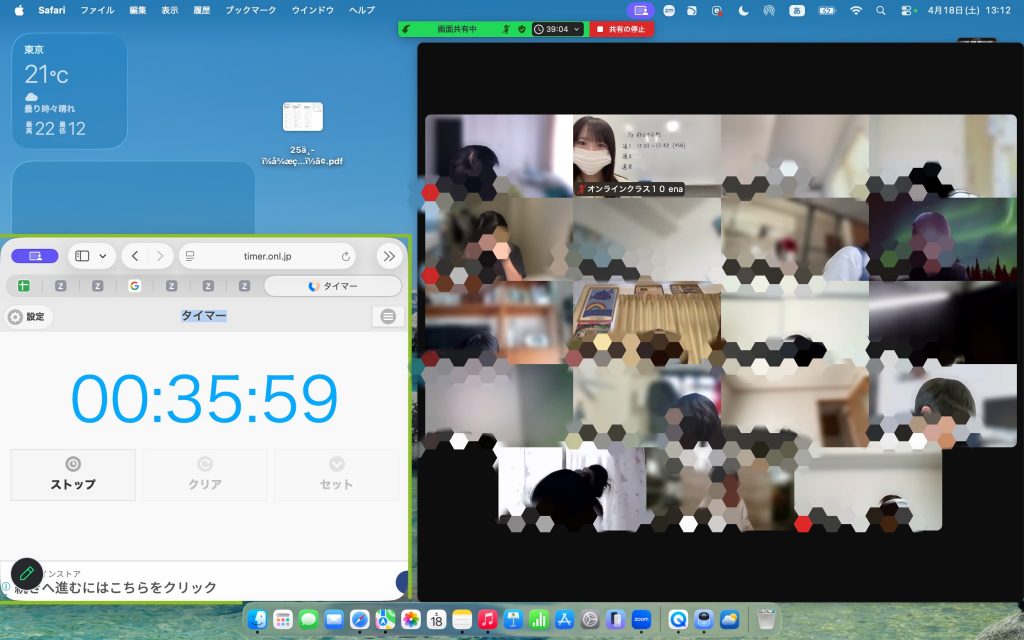Open the dropdown chevron beside the sidebar button

(104, 256)
